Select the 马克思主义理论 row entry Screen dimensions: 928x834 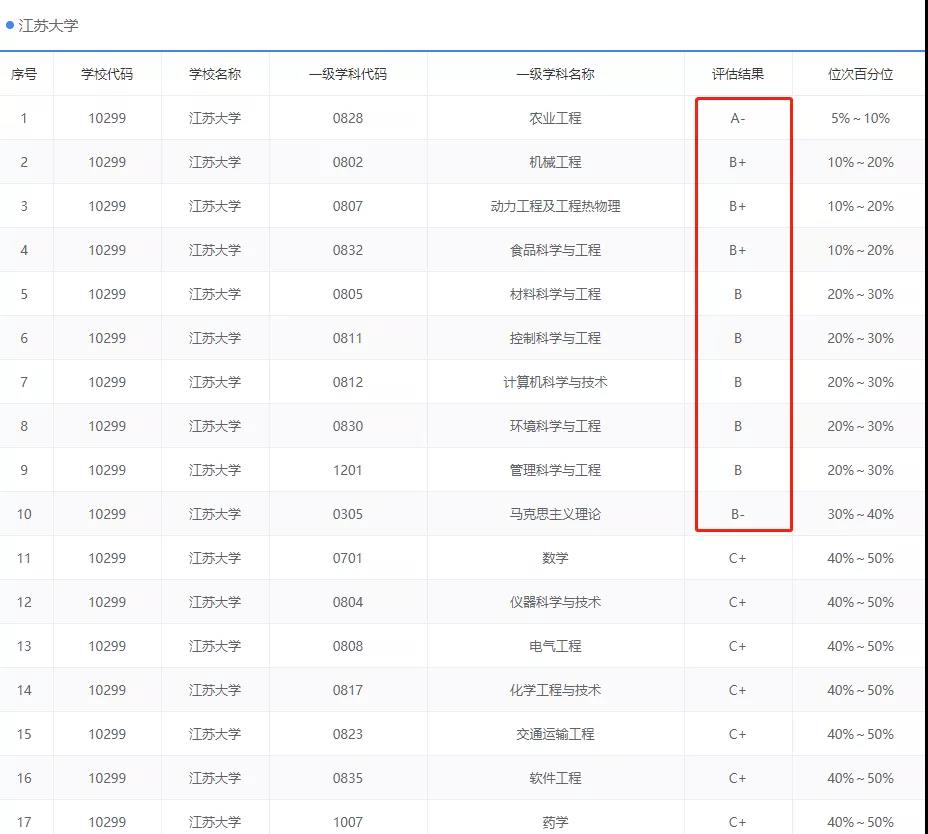tap(555, 513)
